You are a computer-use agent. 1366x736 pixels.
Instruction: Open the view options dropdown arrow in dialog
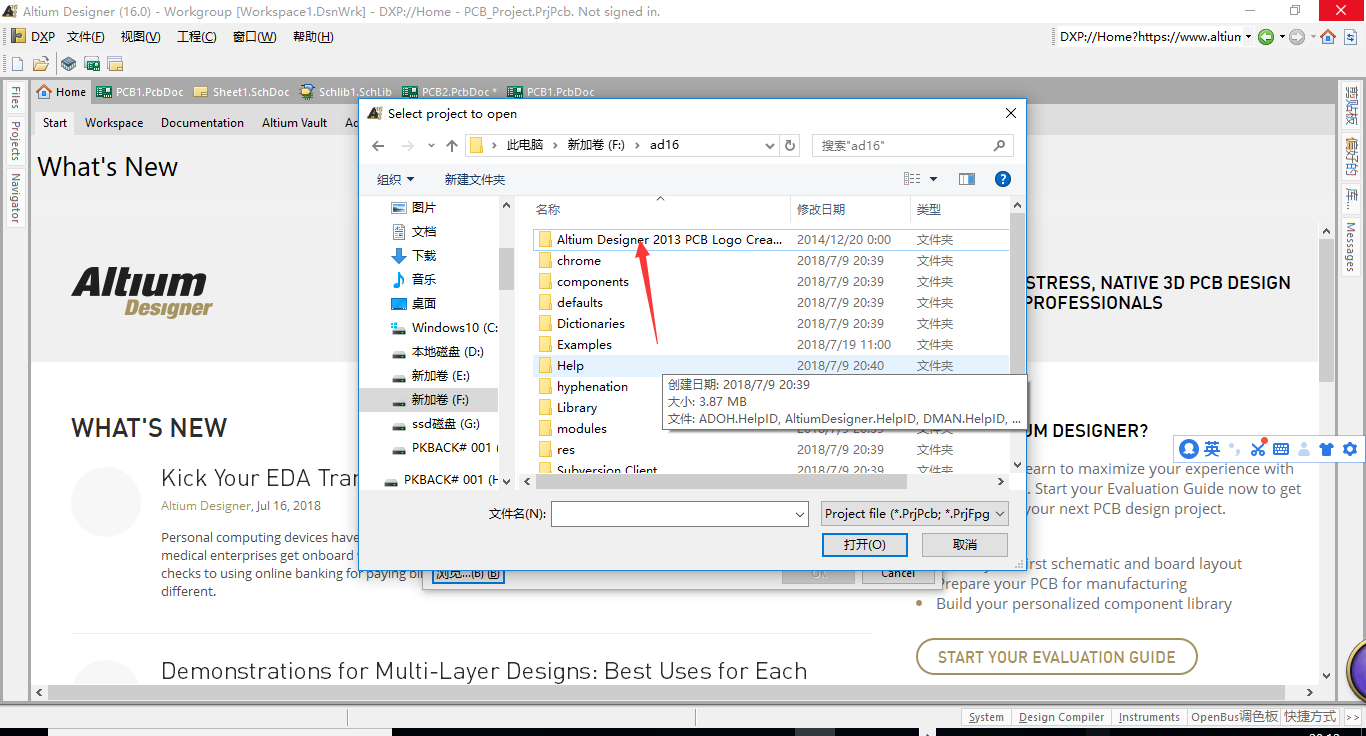point(934,179)
